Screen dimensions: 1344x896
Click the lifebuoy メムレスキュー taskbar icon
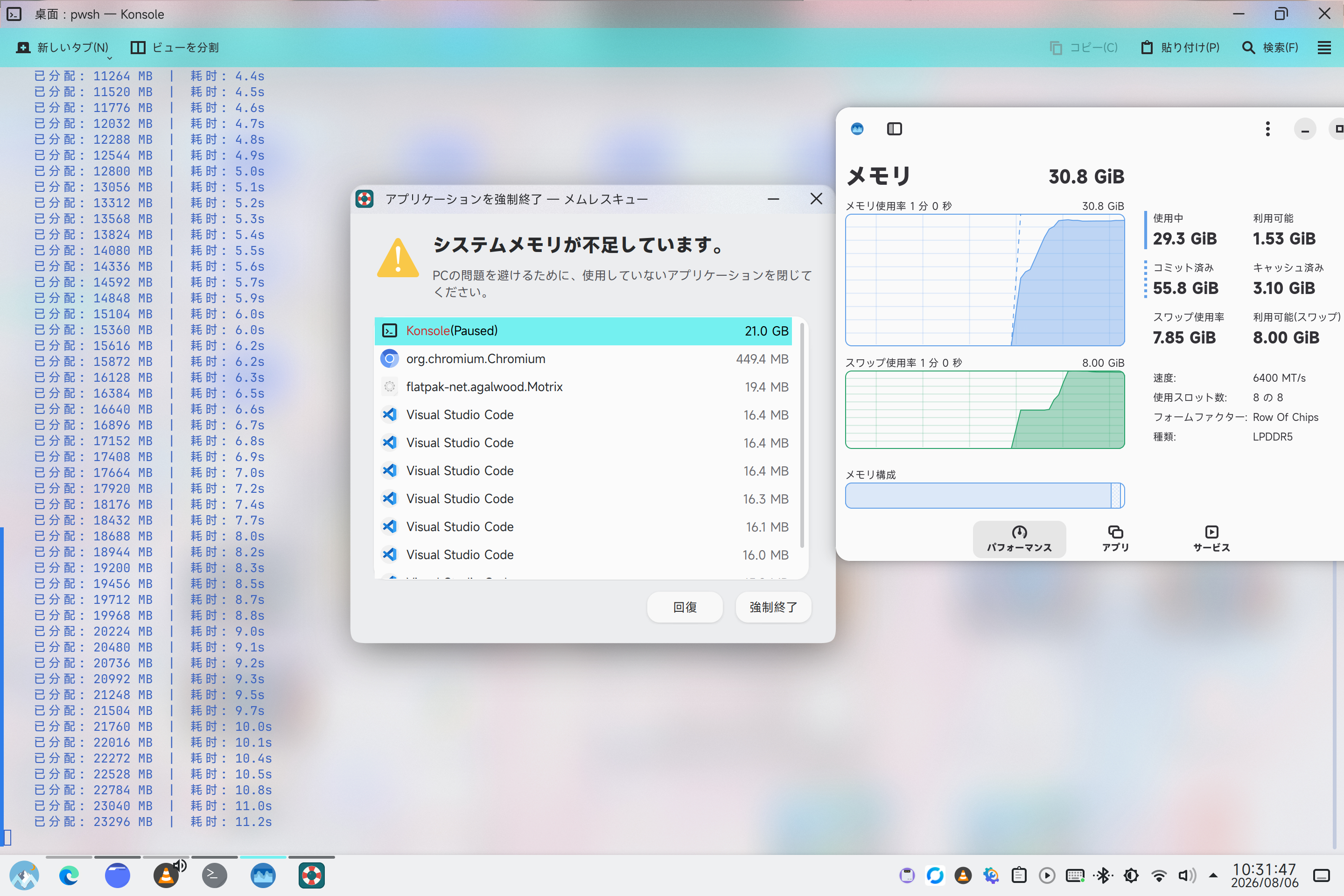pyautogui.click(x=311, y=875)
